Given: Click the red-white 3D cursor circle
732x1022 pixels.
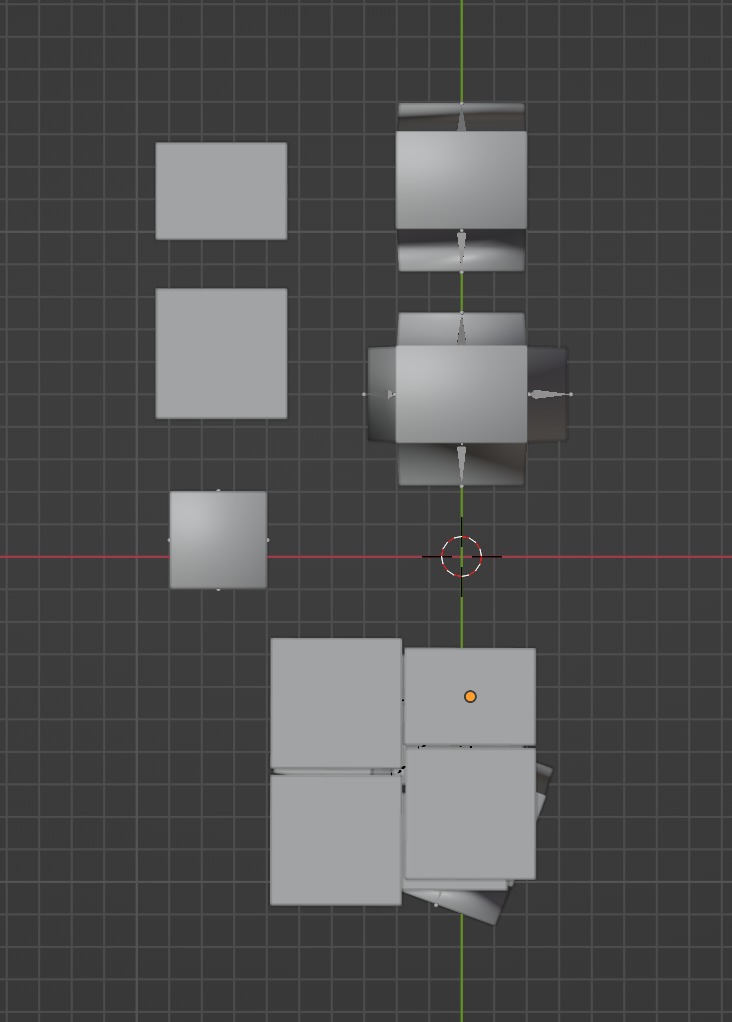Looking at the screenshot, I should click(461, 557).
